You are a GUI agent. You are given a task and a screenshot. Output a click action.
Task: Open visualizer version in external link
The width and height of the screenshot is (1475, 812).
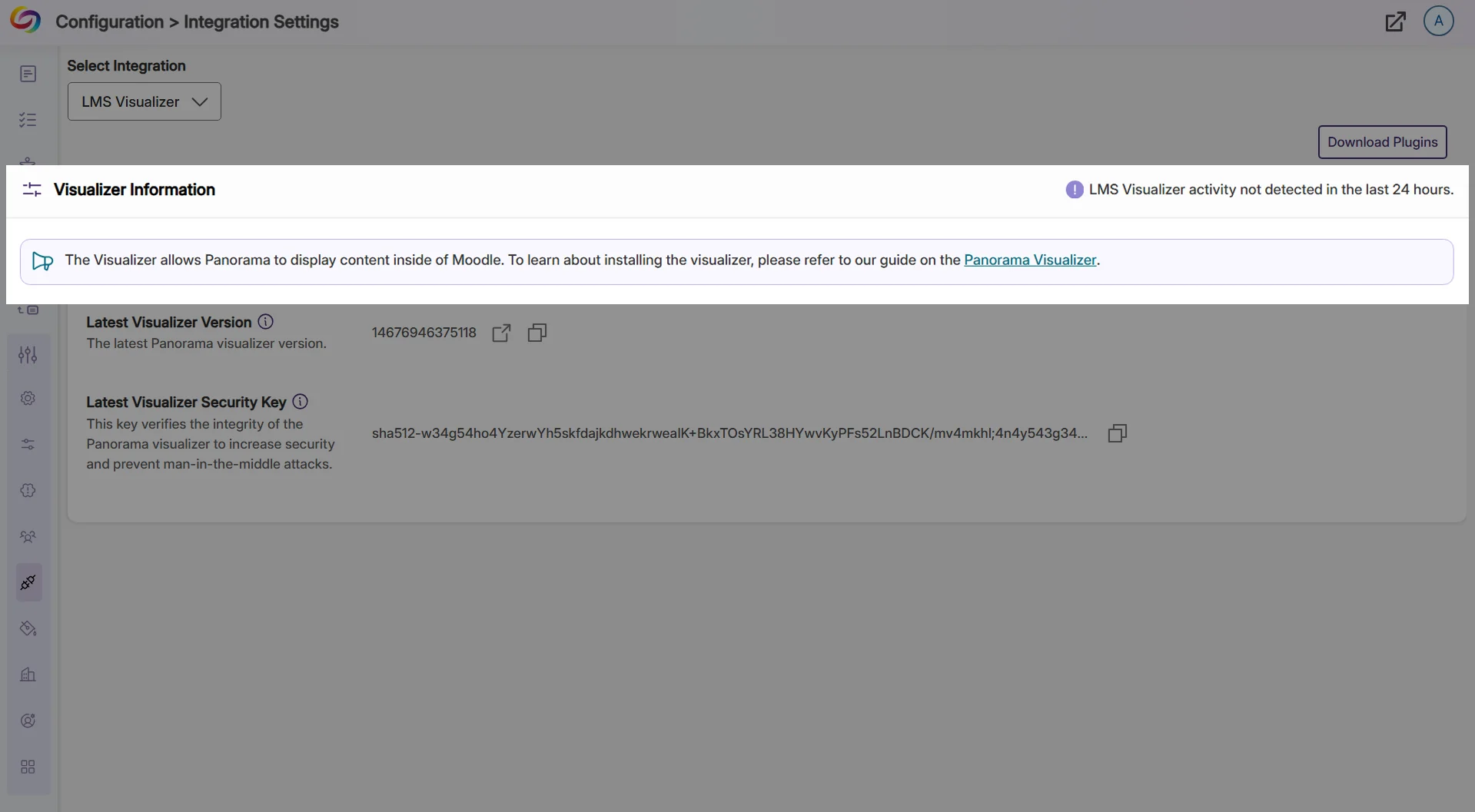(501, 333)
